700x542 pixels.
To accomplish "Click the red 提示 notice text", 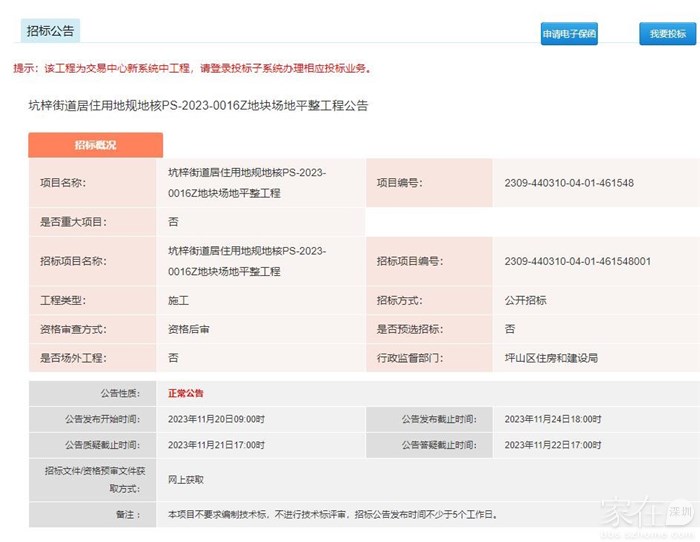I will (x=191, y=68).
